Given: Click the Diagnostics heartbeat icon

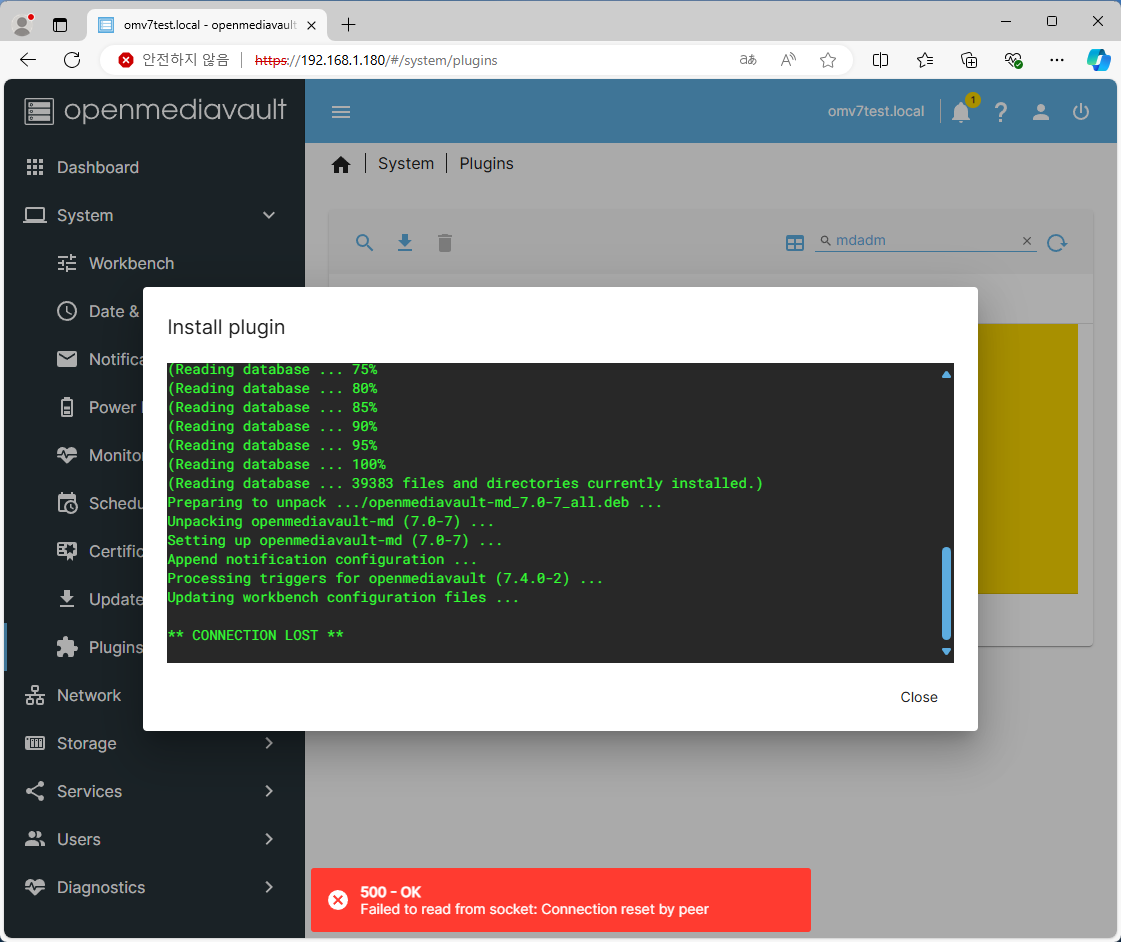Looking at the screenshot, I should (35, 887).
